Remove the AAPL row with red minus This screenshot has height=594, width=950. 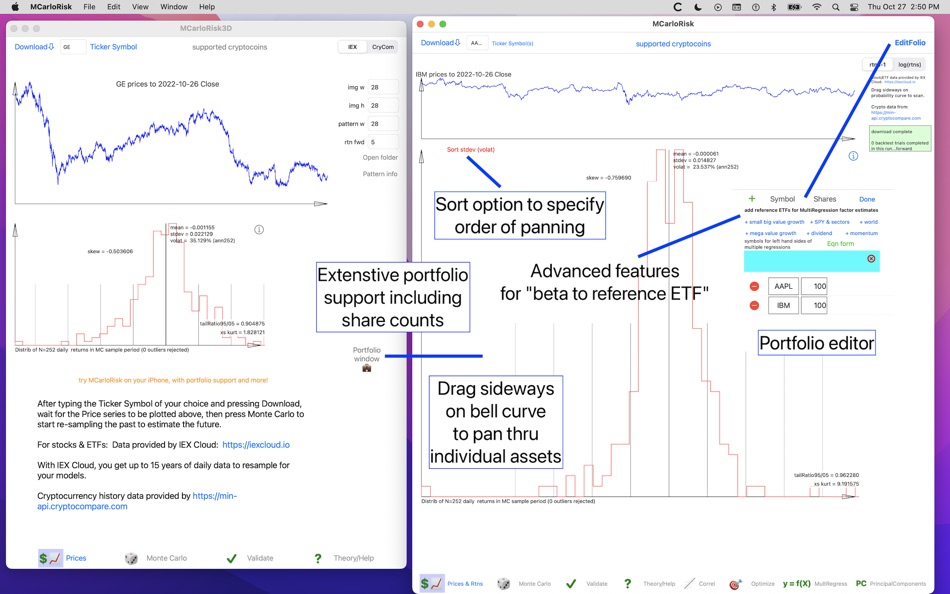tap(754, 286)
